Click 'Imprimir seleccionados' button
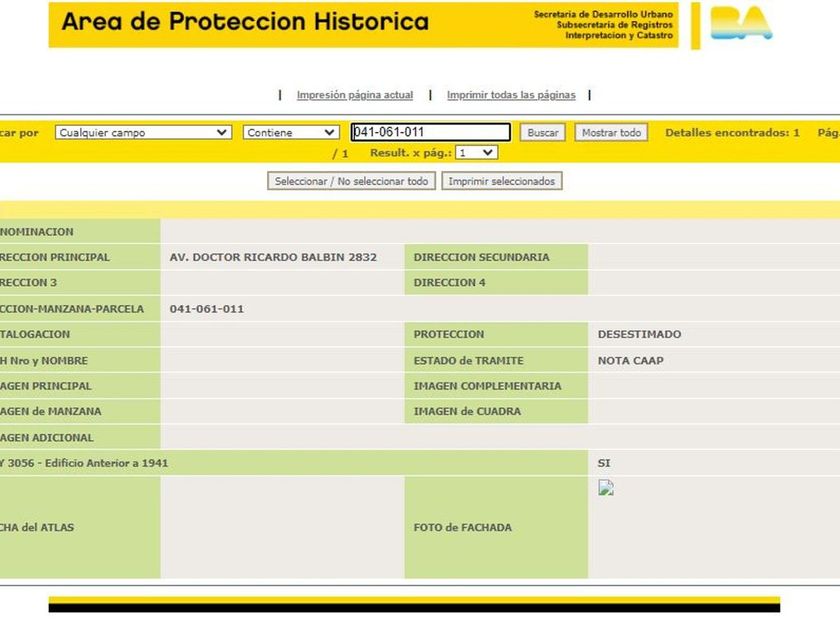The image size is (840, 630). 502,181
